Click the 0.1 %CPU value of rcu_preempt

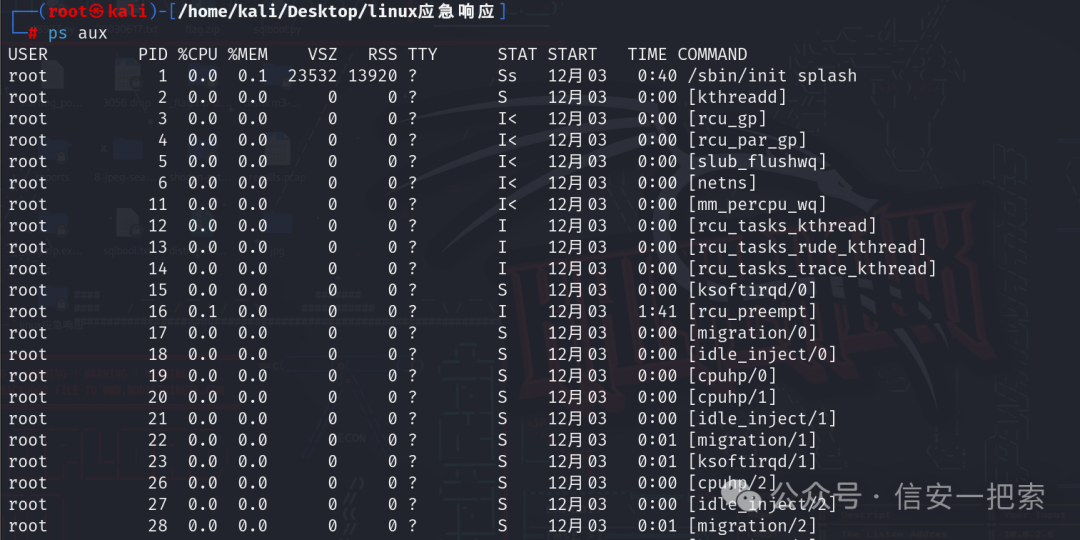[202, 311]
